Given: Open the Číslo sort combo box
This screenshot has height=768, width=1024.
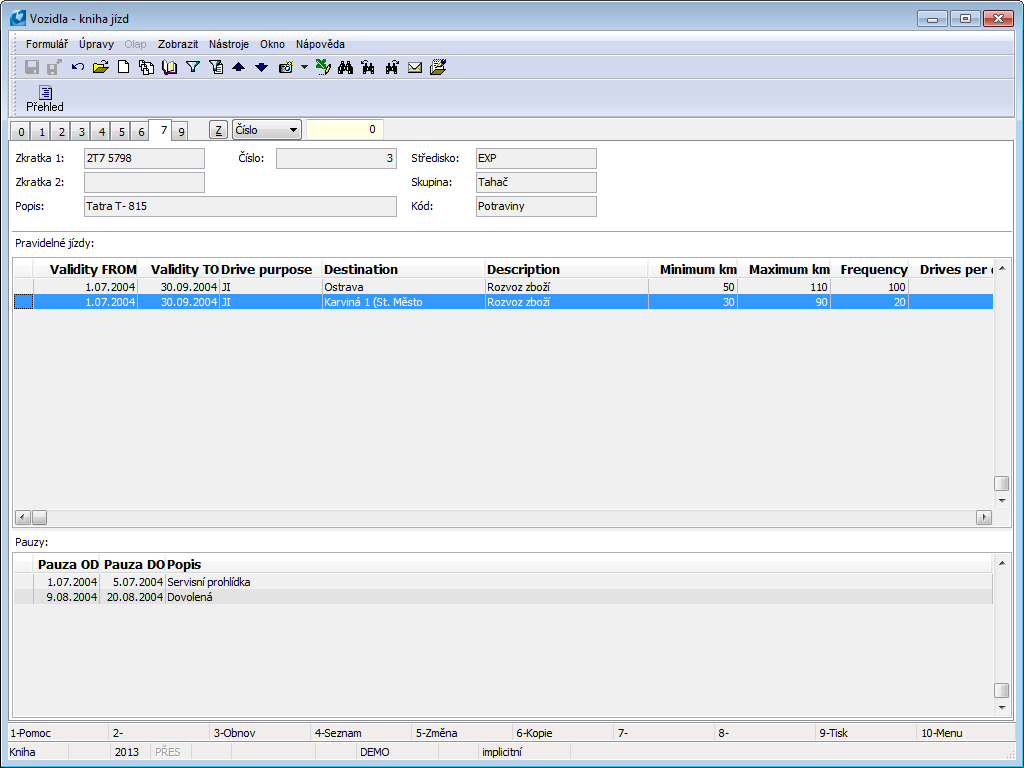Looking at the screenshot, I should click(266, 130).
